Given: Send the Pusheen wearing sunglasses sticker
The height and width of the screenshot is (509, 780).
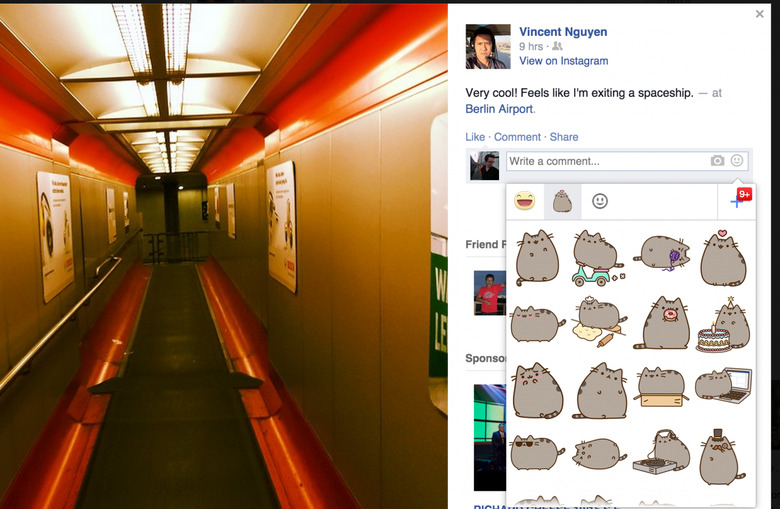Looking at the screenshot, I should (x=537, y=452).
